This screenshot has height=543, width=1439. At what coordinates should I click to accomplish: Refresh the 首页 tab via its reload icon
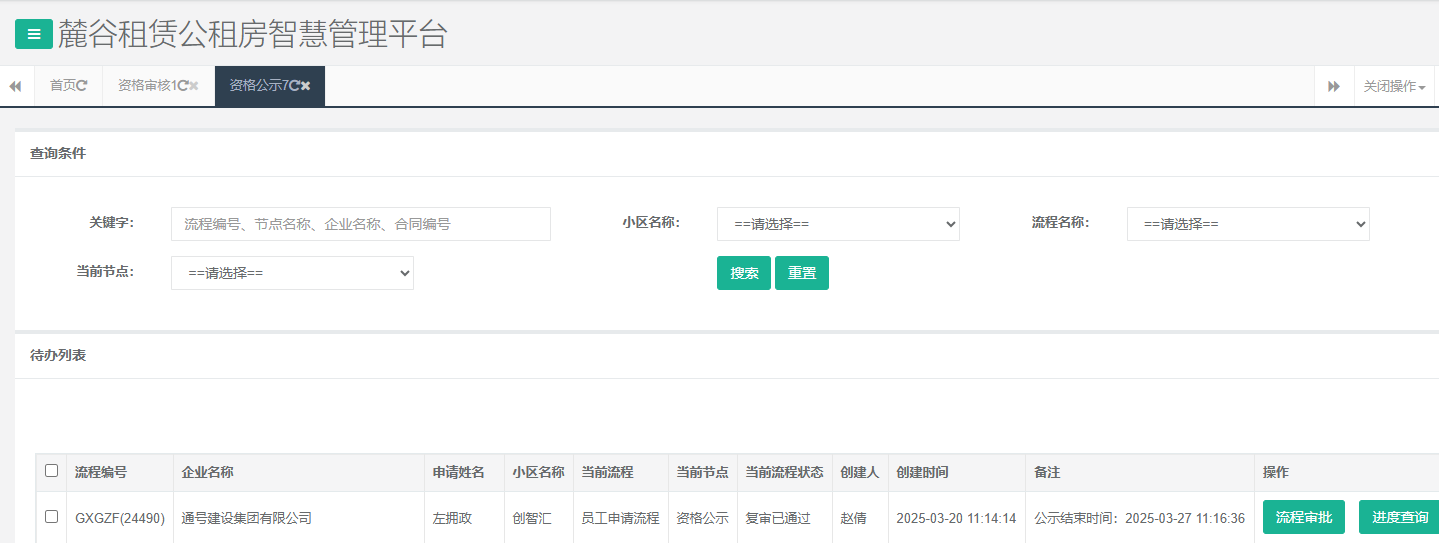coord(82,86)
